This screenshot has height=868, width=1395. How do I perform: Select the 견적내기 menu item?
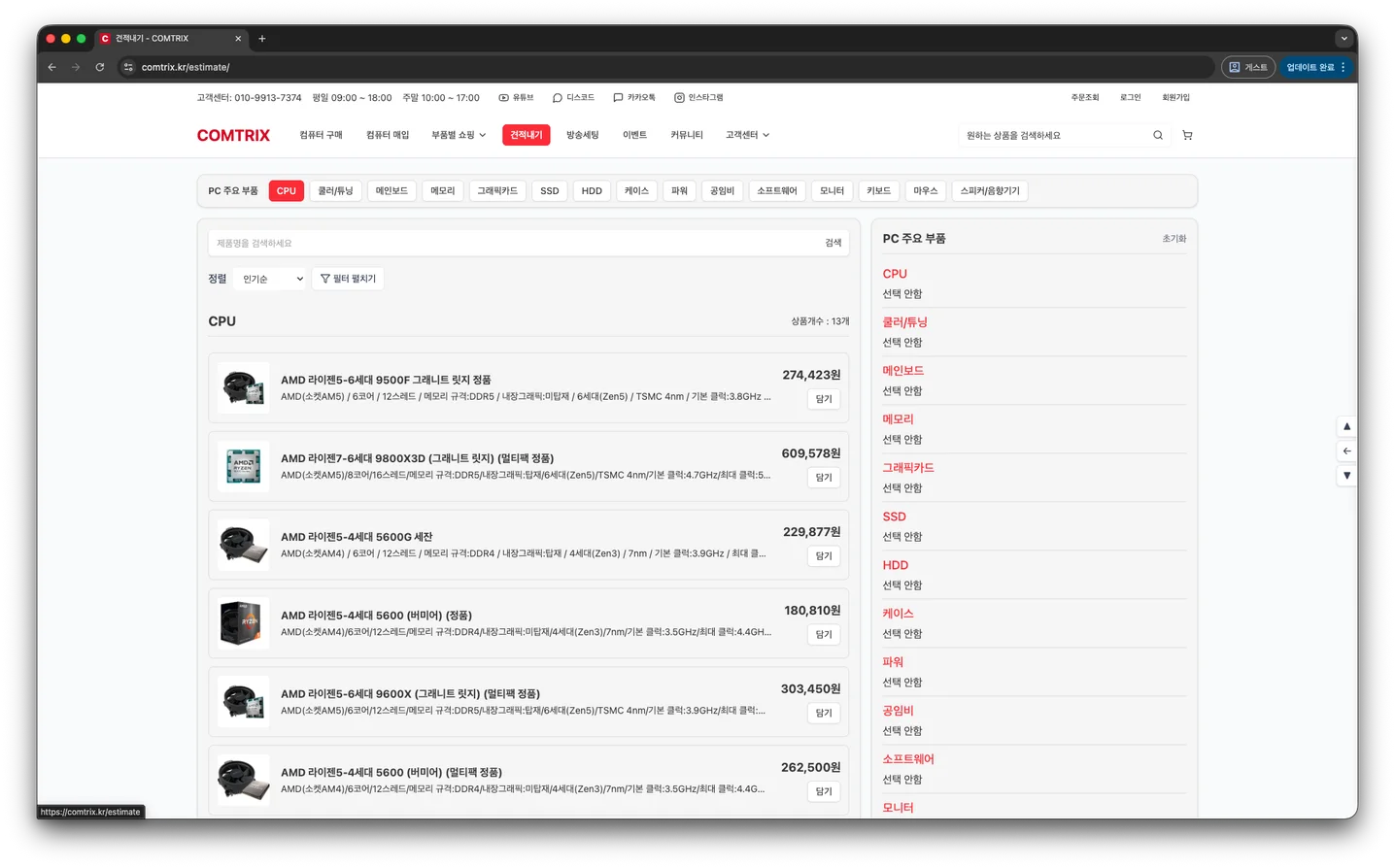tap(527, 135)
